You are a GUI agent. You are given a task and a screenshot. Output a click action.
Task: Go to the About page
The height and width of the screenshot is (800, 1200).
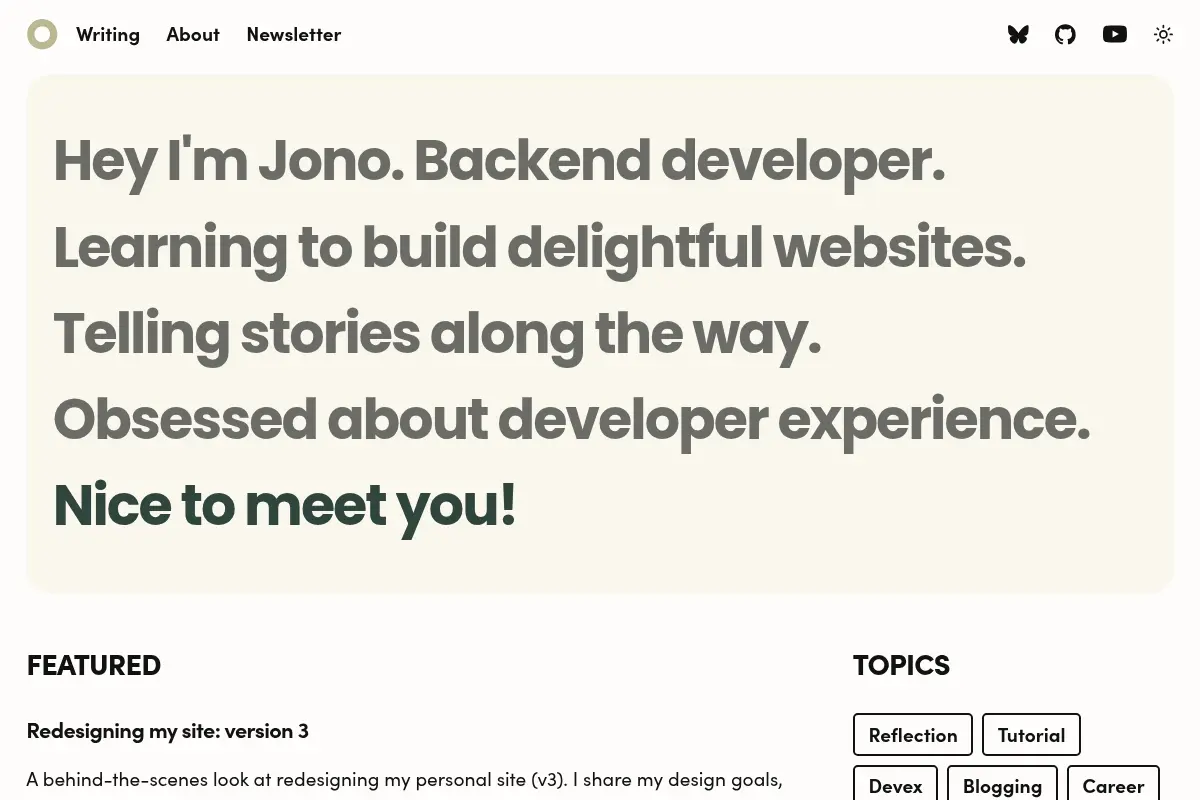(193, 34)
